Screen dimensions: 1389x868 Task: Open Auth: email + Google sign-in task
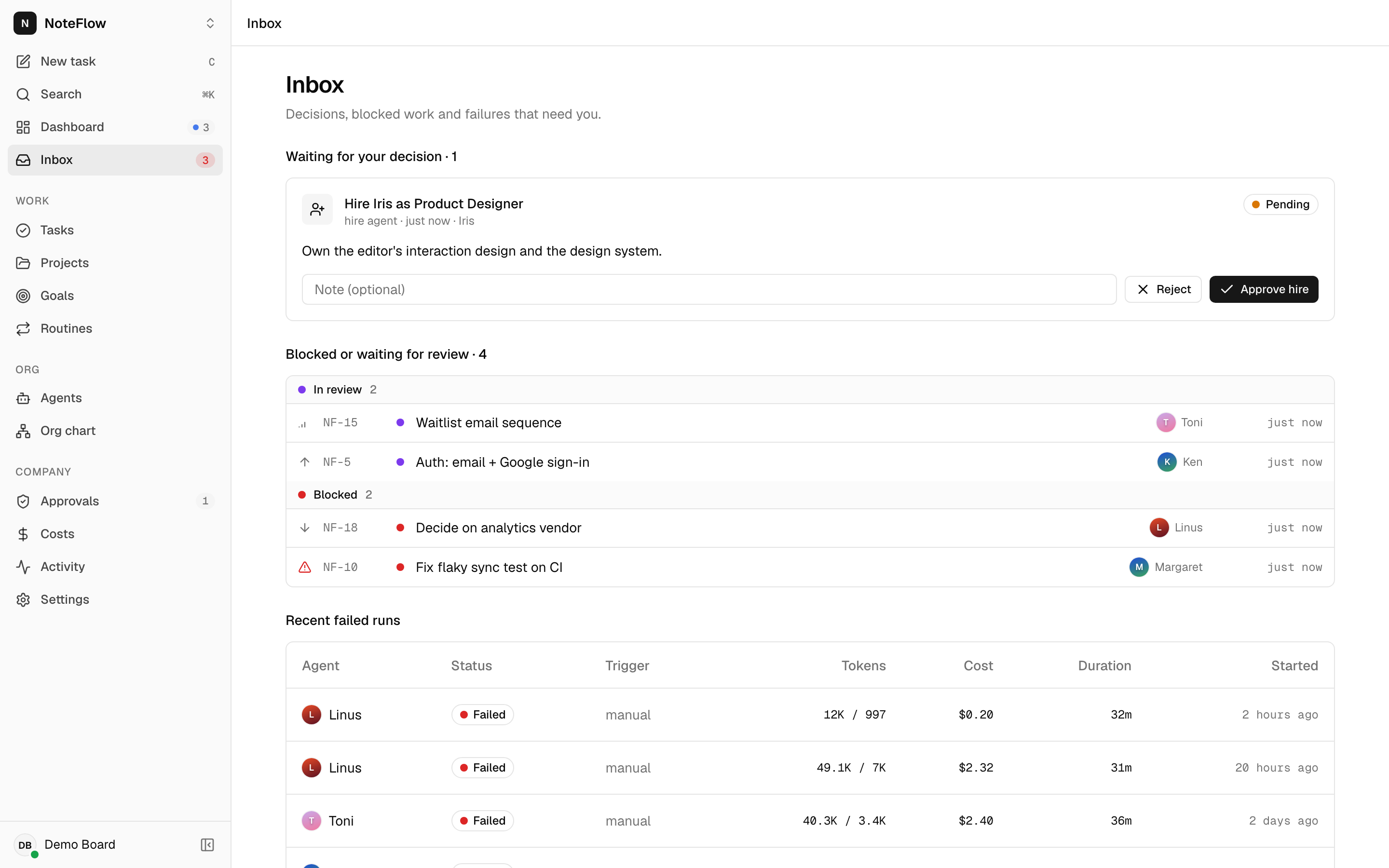[810, 462]
